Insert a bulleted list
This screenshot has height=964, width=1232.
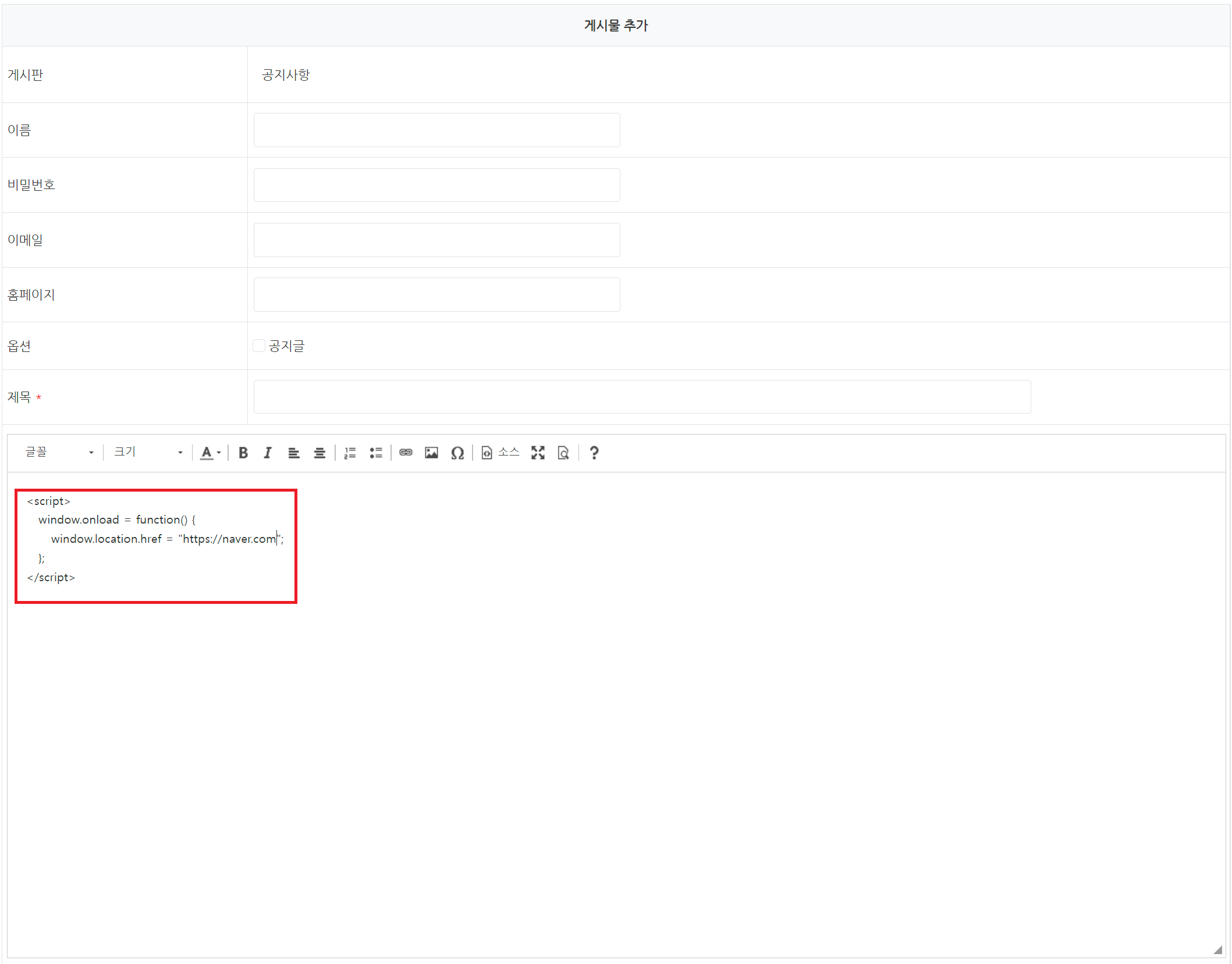(x=376, y=453)
